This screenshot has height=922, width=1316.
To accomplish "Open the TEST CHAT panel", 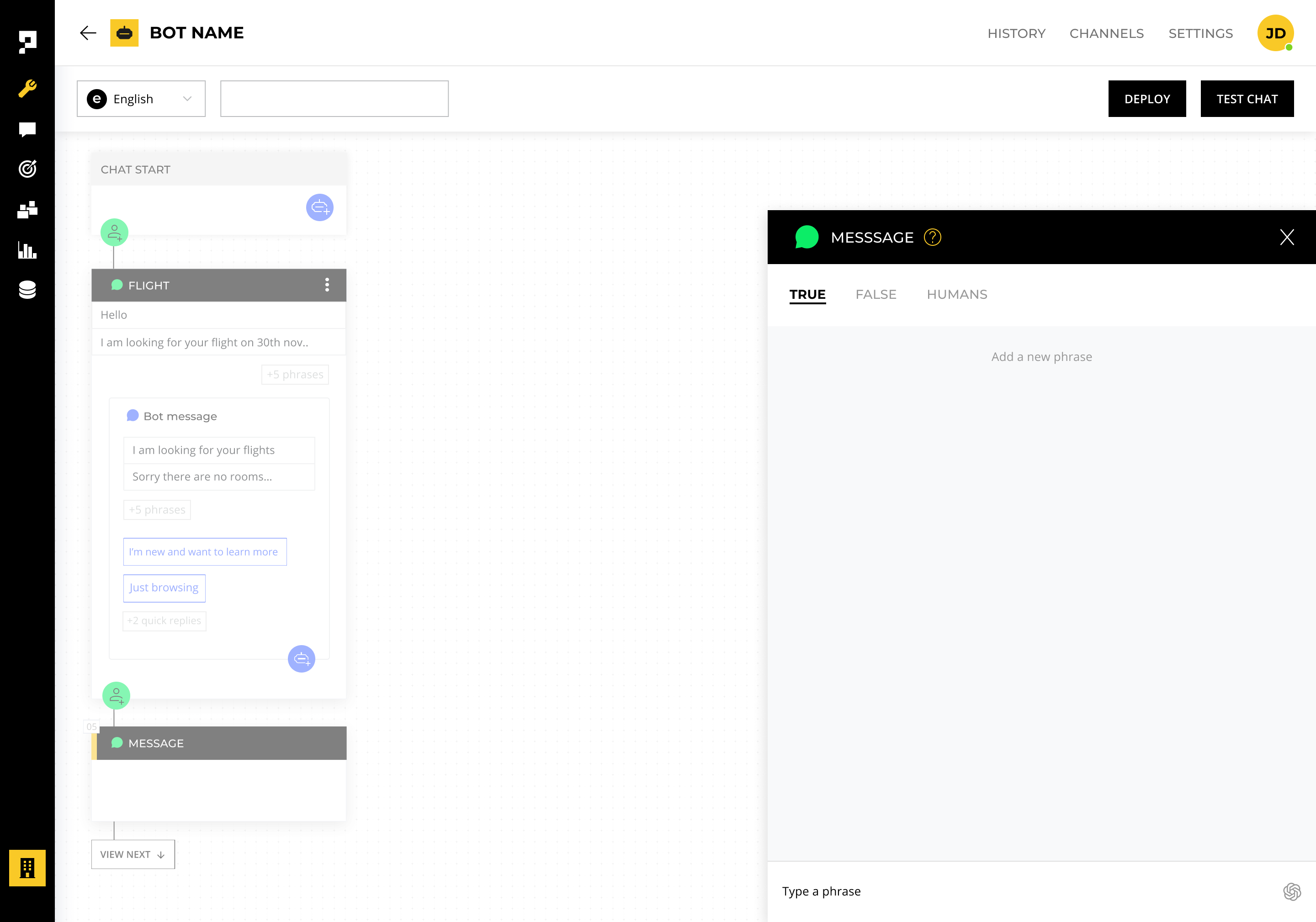I will [x=1247, y=98].
